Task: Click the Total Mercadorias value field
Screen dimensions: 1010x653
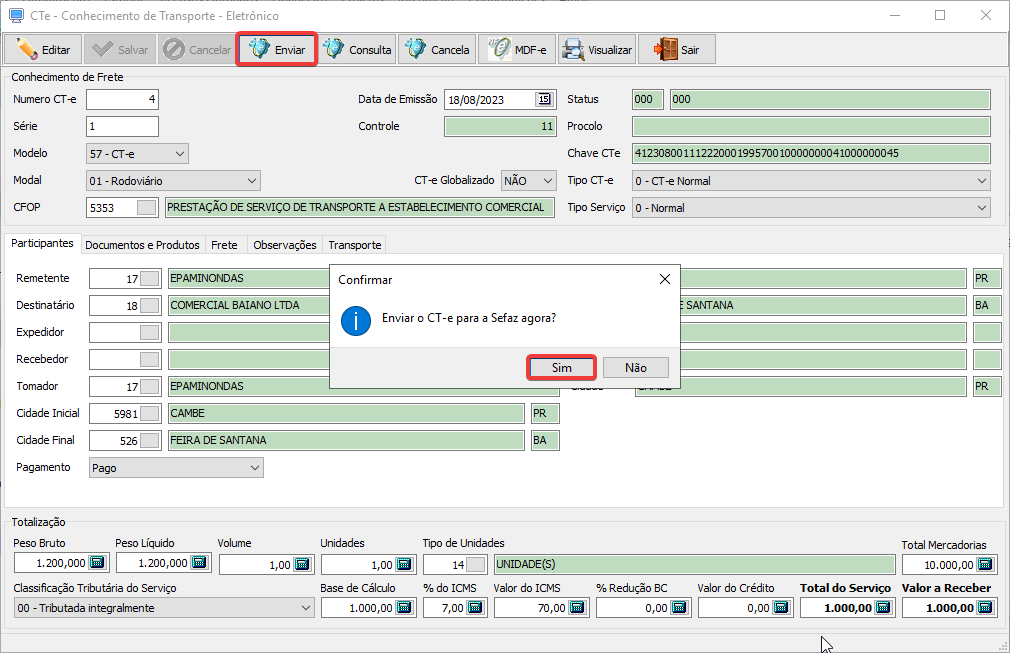Action: [x=940, y=565]
